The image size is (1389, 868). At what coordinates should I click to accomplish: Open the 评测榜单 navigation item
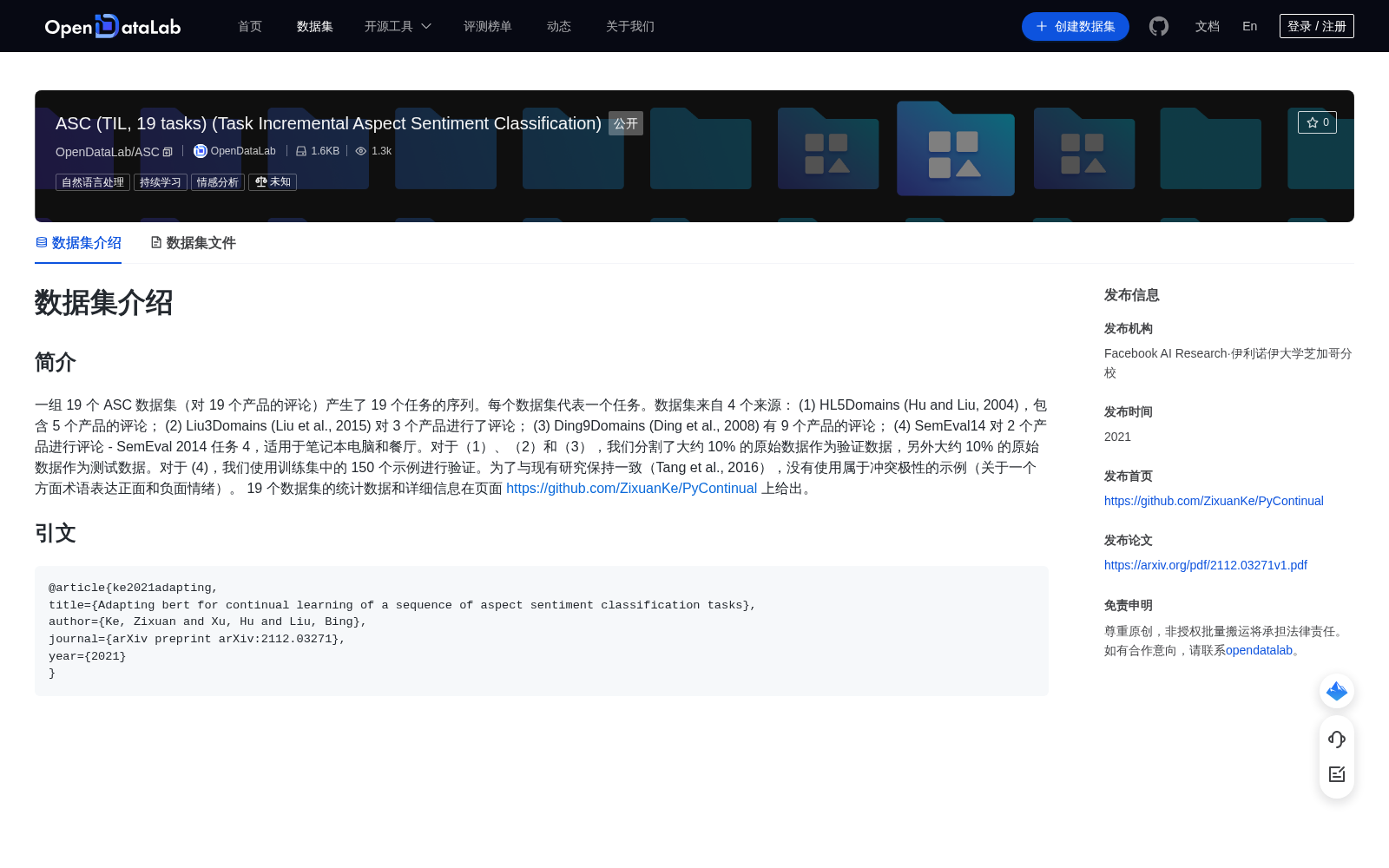tap(488, 26)
